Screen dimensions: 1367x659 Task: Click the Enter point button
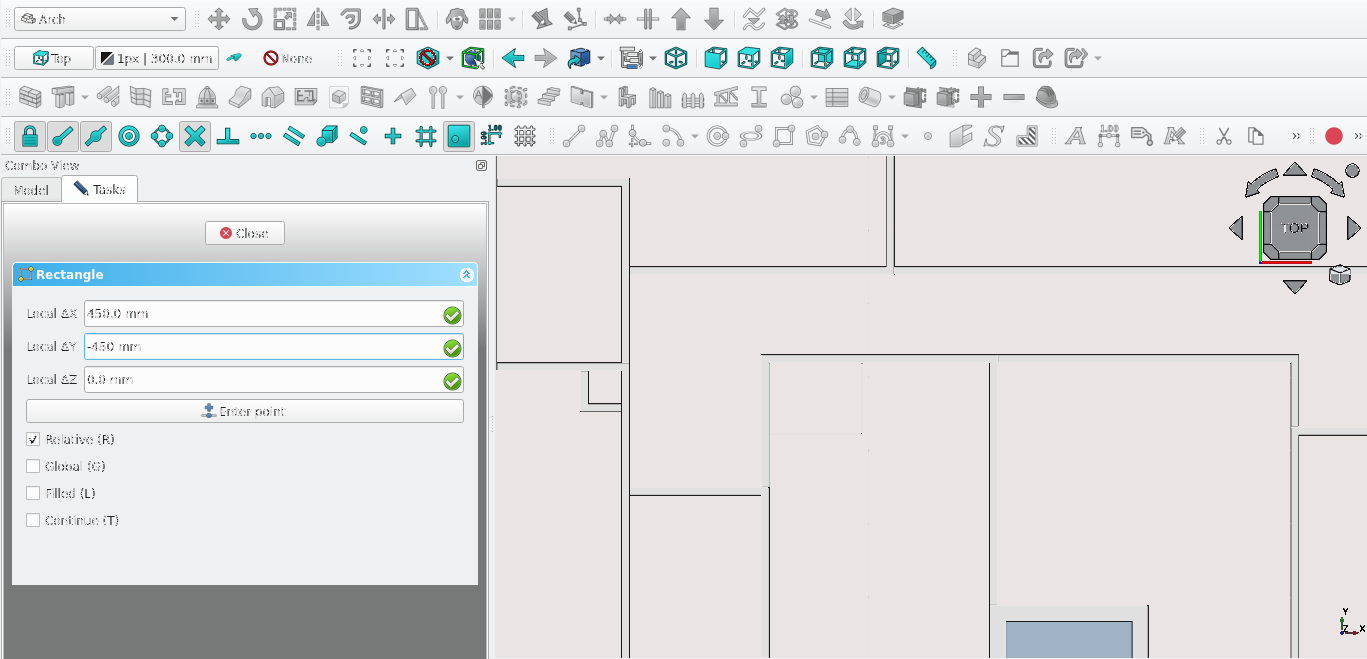pos(245,411)
